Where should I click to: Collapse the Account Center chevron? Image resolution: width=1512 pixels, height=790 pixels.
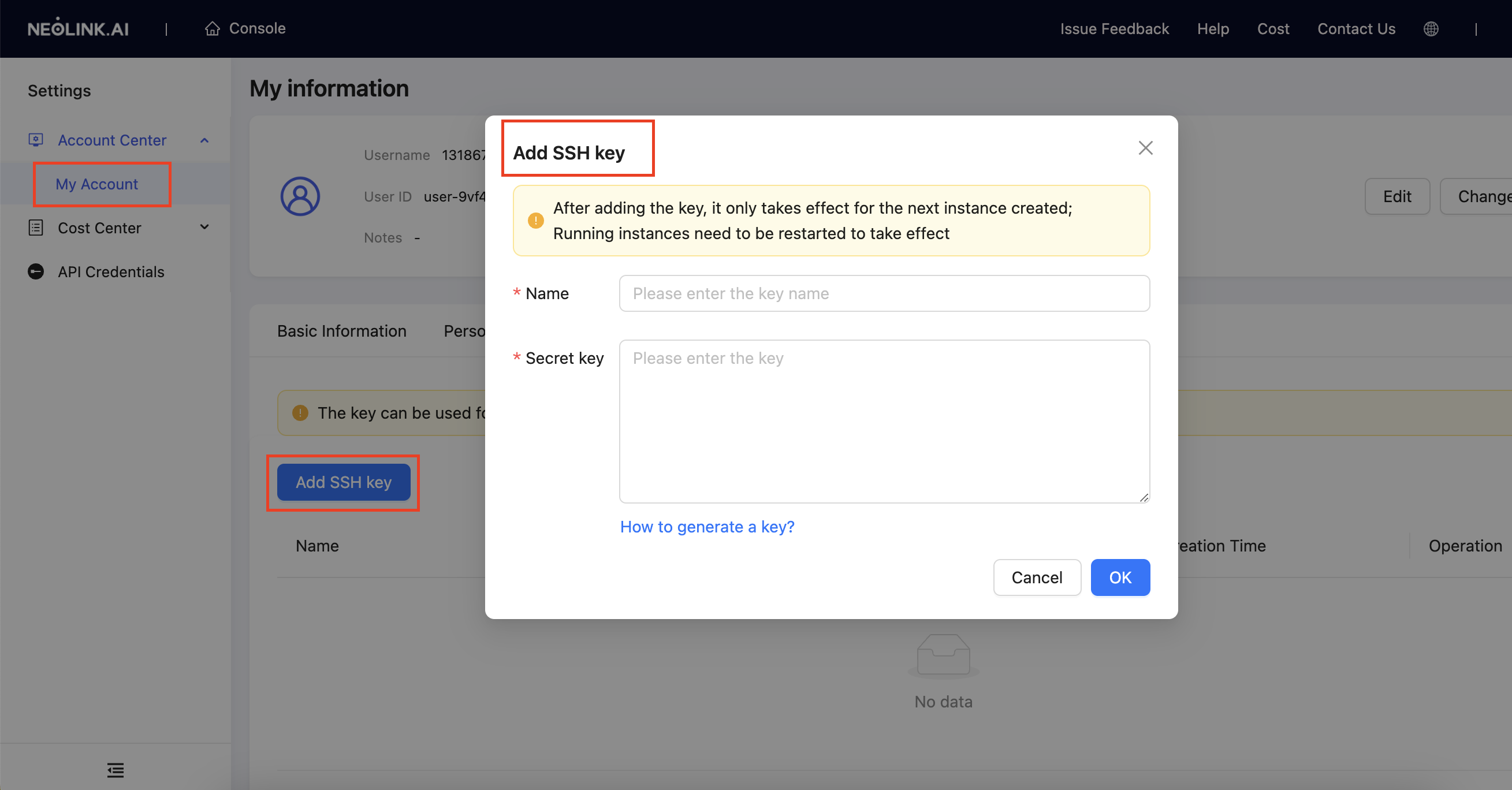tap(204, 140)
